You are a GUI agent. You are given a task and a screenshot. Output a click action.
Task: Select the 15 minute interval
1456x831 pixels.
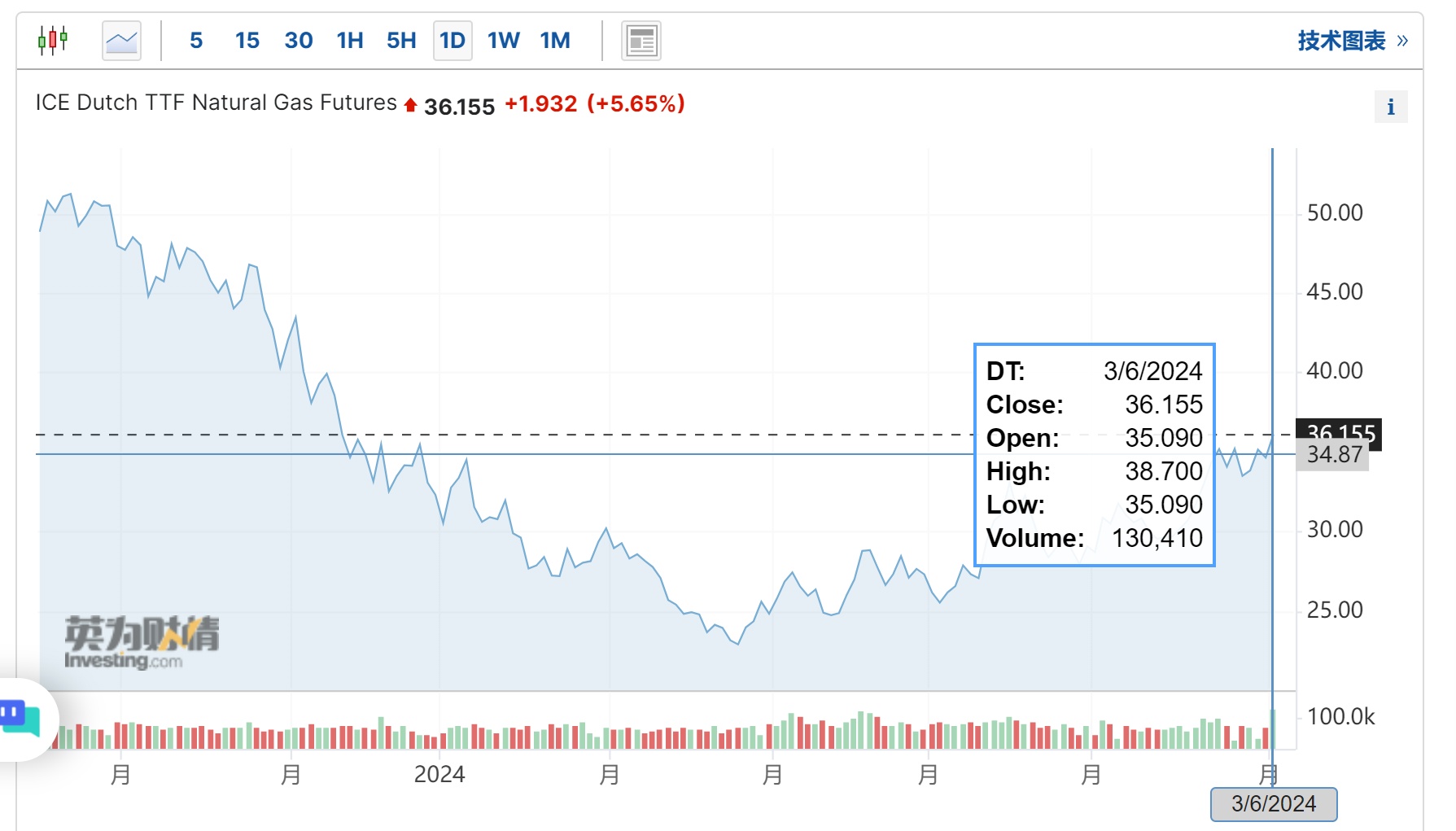[x=247, y=40]
